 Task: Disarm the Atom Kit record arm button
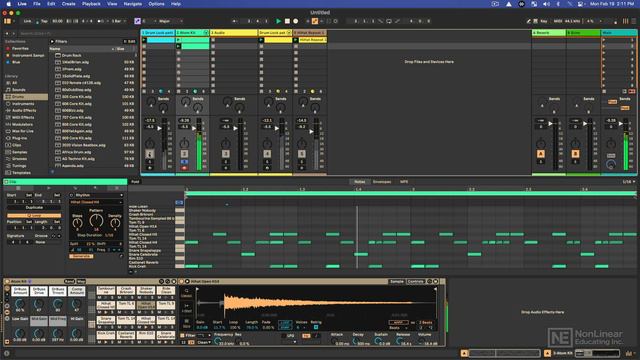pos(184,168)
